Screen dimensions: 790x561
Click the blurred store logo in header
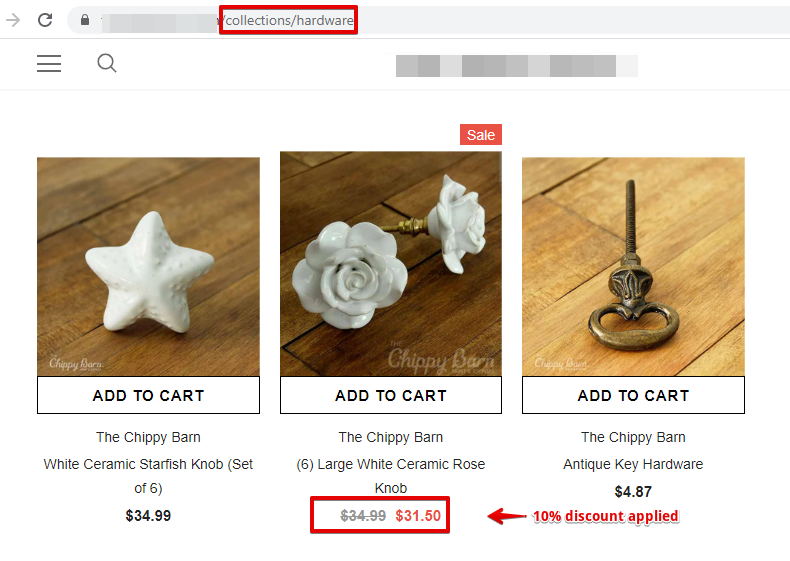(x=516, y=66)
